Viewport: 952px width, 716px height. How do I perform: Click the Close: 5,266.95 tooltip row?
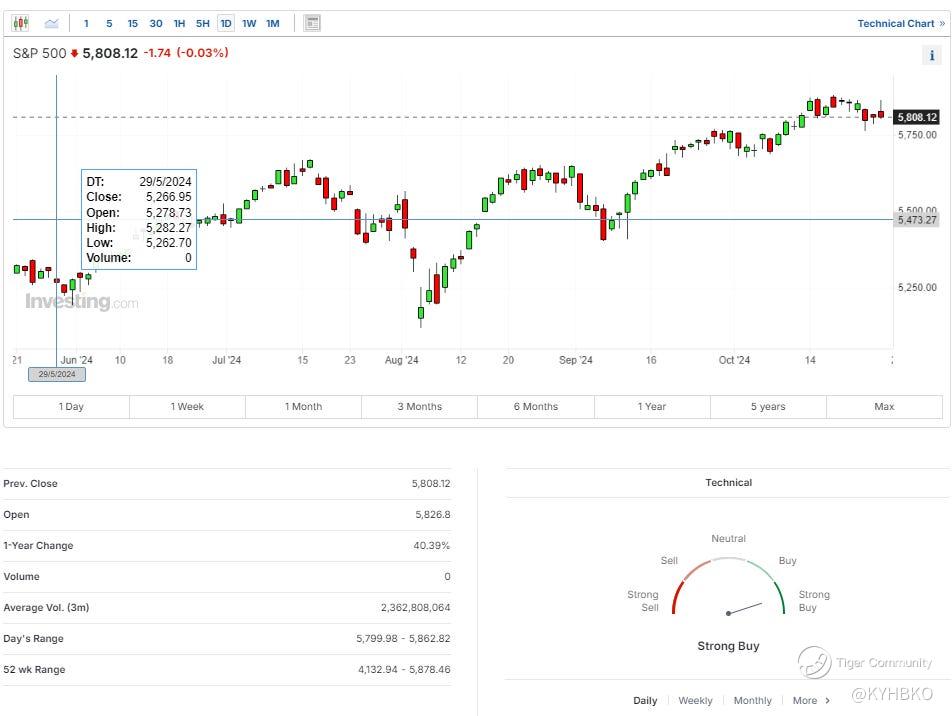tap(138, 197)
